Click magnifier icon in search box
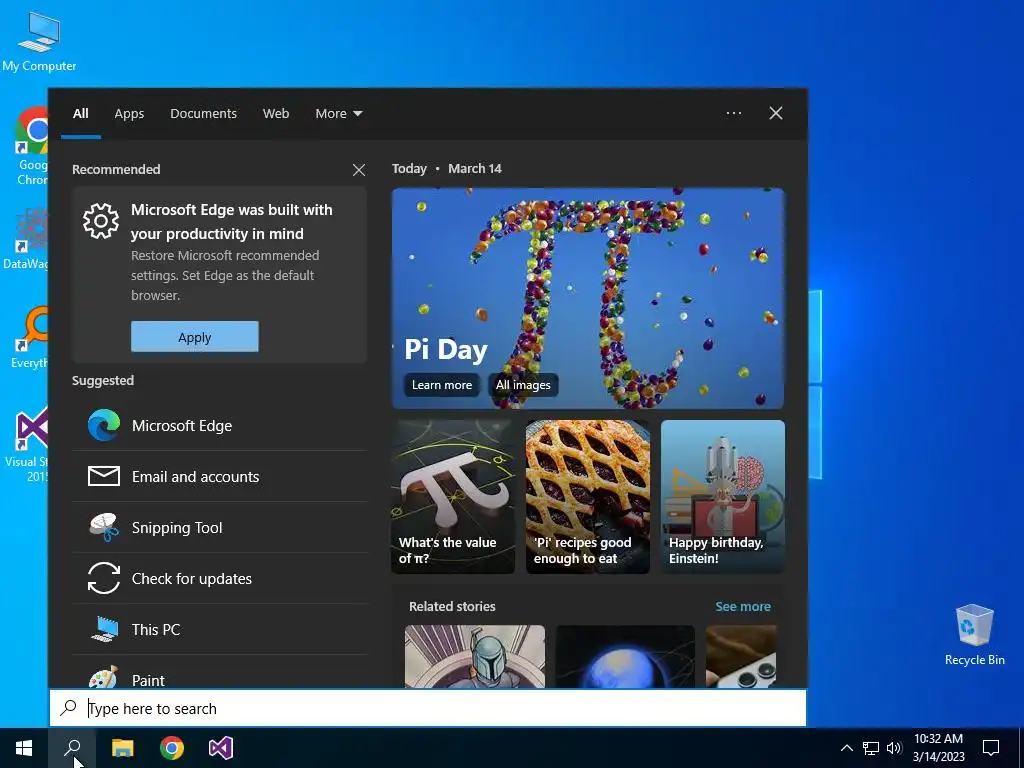Viewport: 1024px width, 768px height. [x=69, y=708]
